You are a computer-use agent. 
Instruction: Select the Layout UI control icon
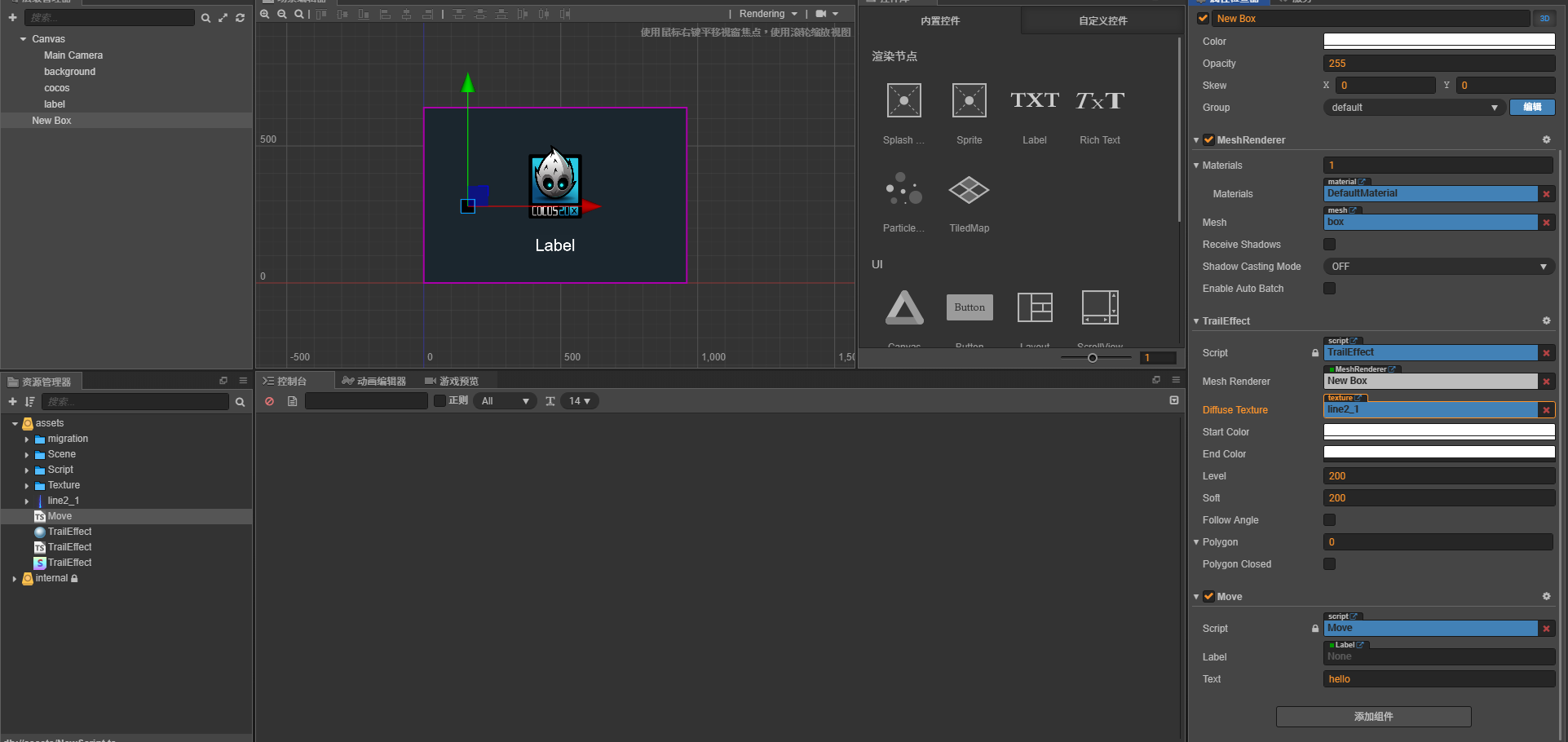[1035, 307]
